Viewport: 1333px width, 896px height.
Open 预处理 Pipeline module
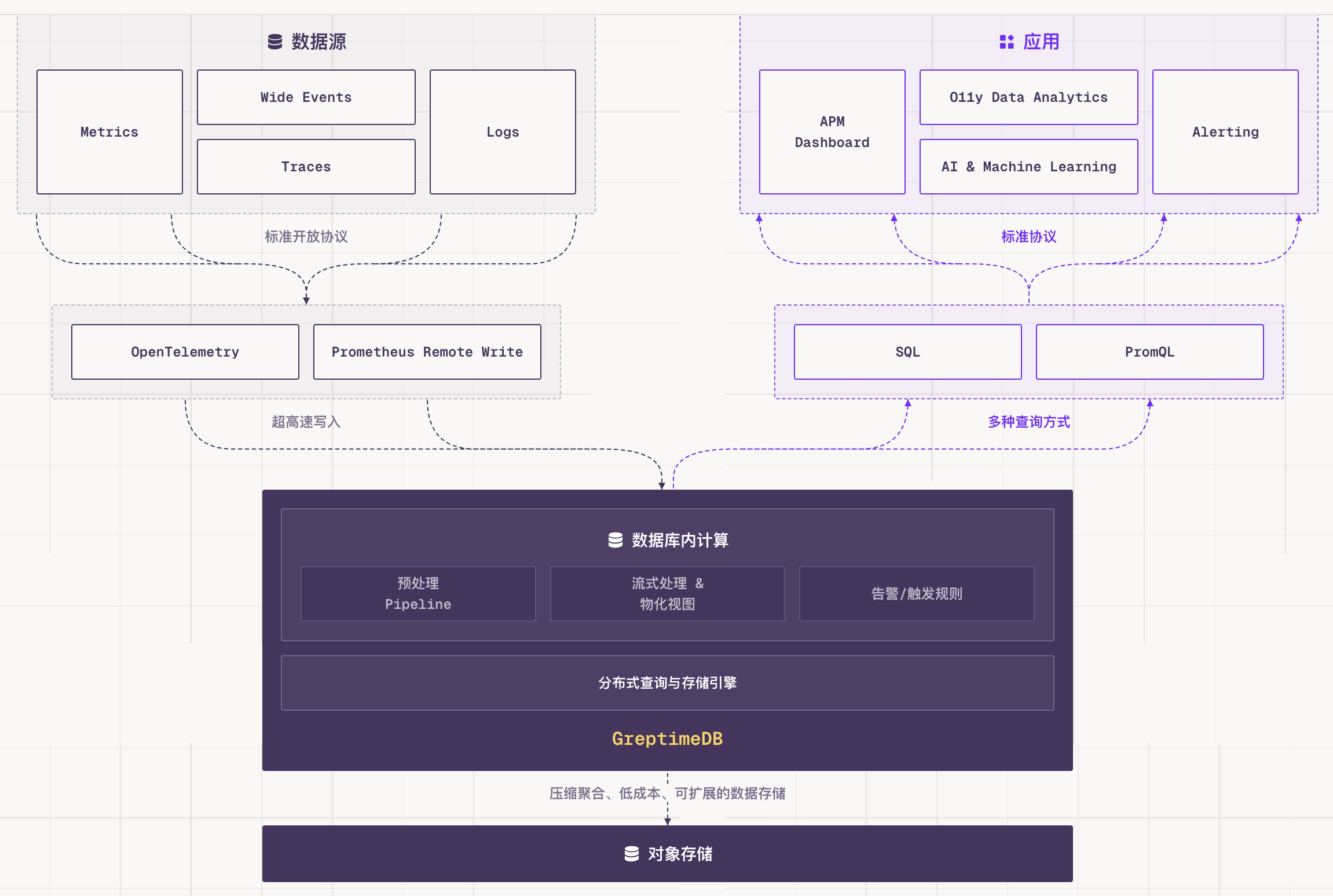tap(418, 593)
